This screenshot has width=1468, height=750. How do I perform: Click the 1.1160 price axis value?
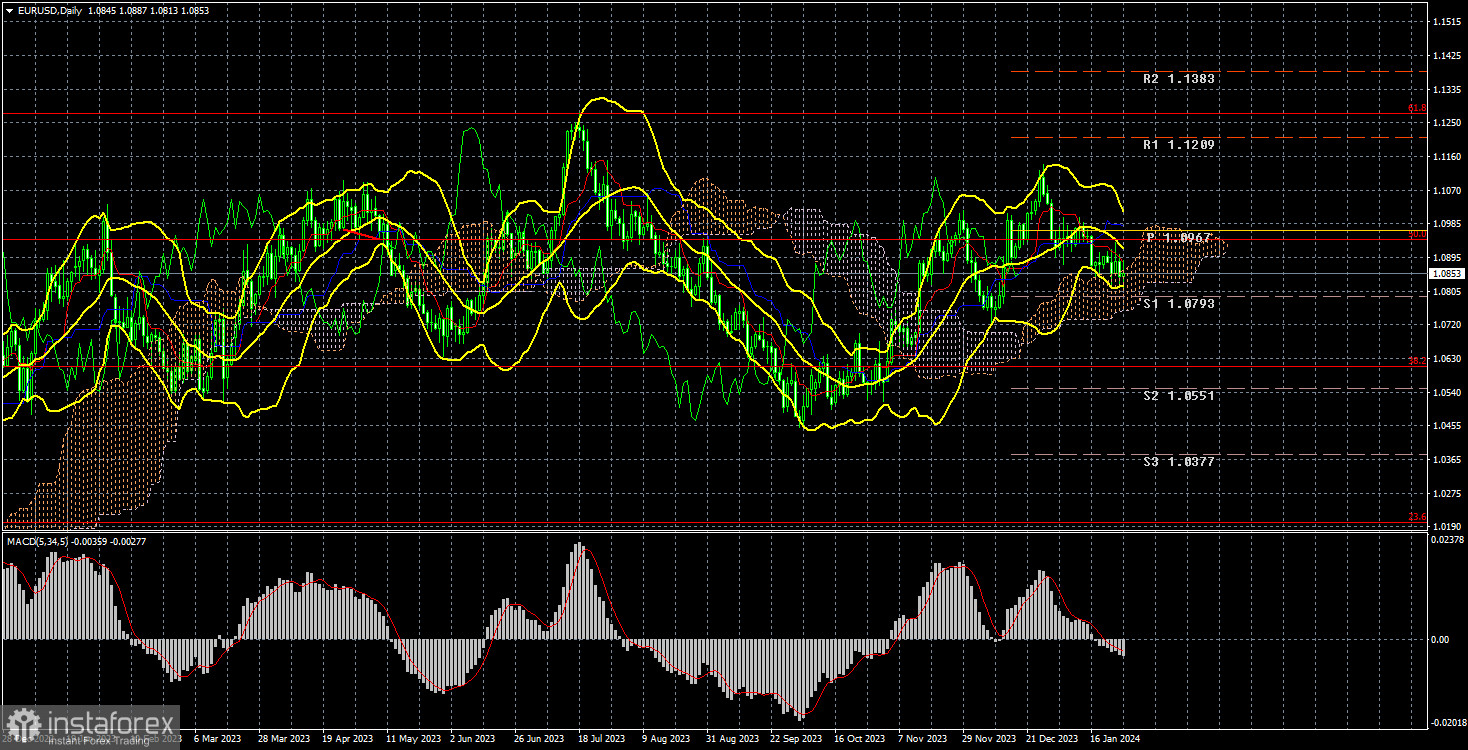tap(1447, 157)
